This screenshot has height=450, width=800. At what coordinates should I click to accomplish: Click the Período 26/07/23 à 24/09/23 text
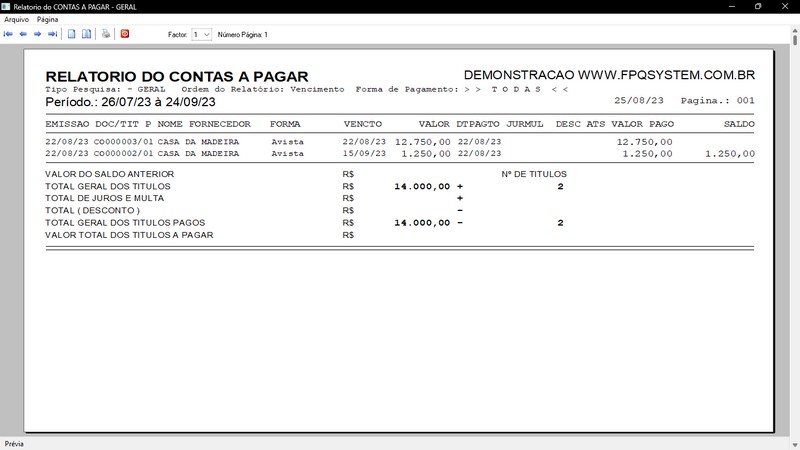[x=131, y=102]
